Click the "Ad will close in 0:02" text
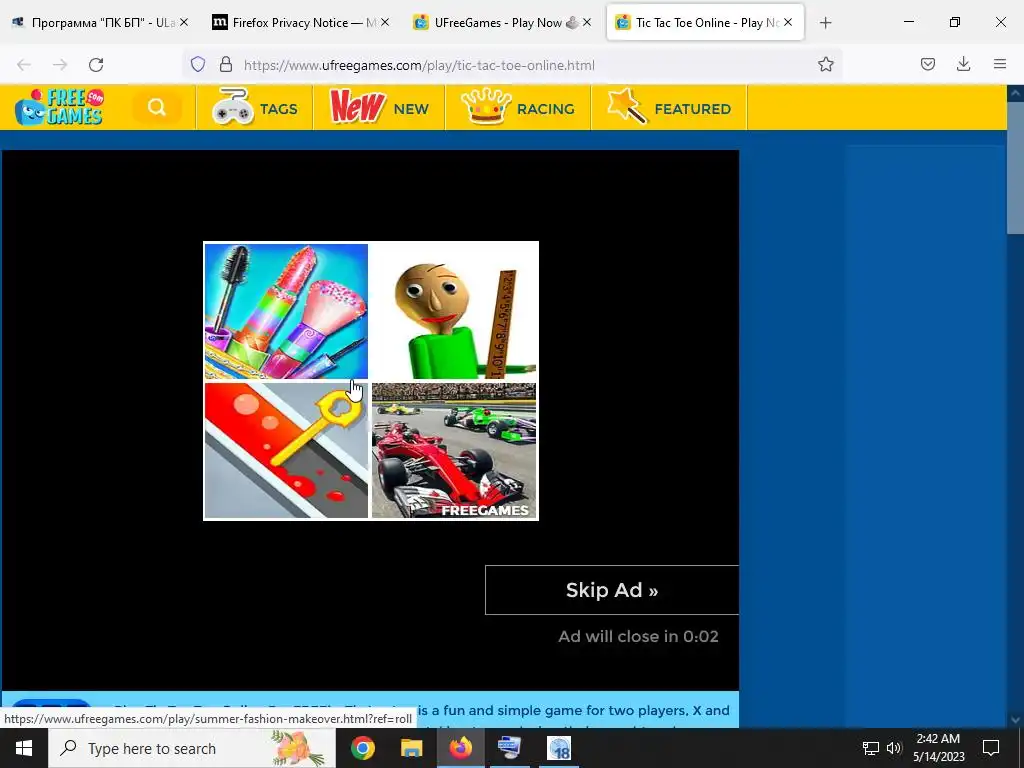Screen dimensions: 1024x768 tap(638, 637)
